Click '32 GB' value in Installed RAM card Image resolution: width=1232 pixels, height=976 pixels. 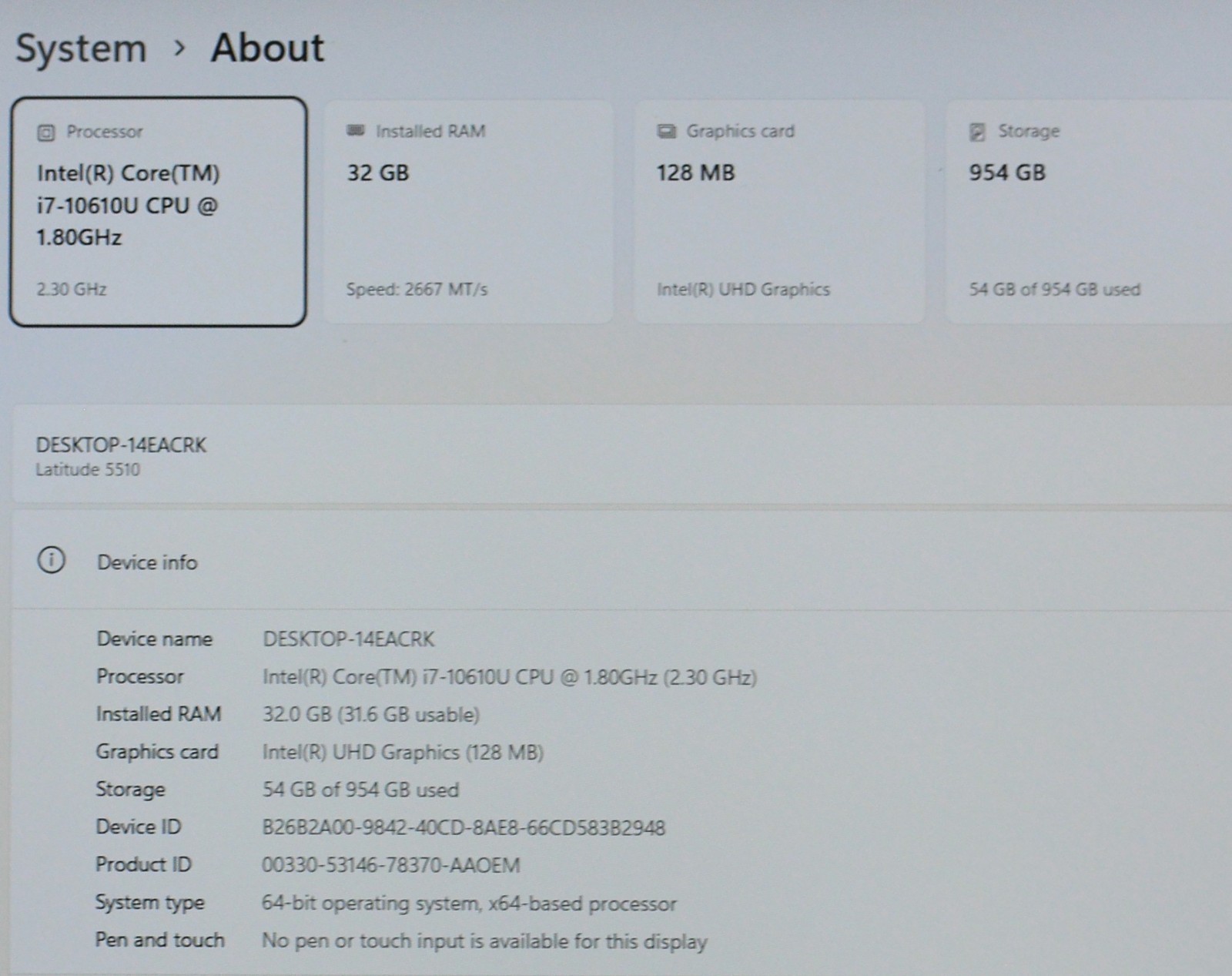click(377, 173)
